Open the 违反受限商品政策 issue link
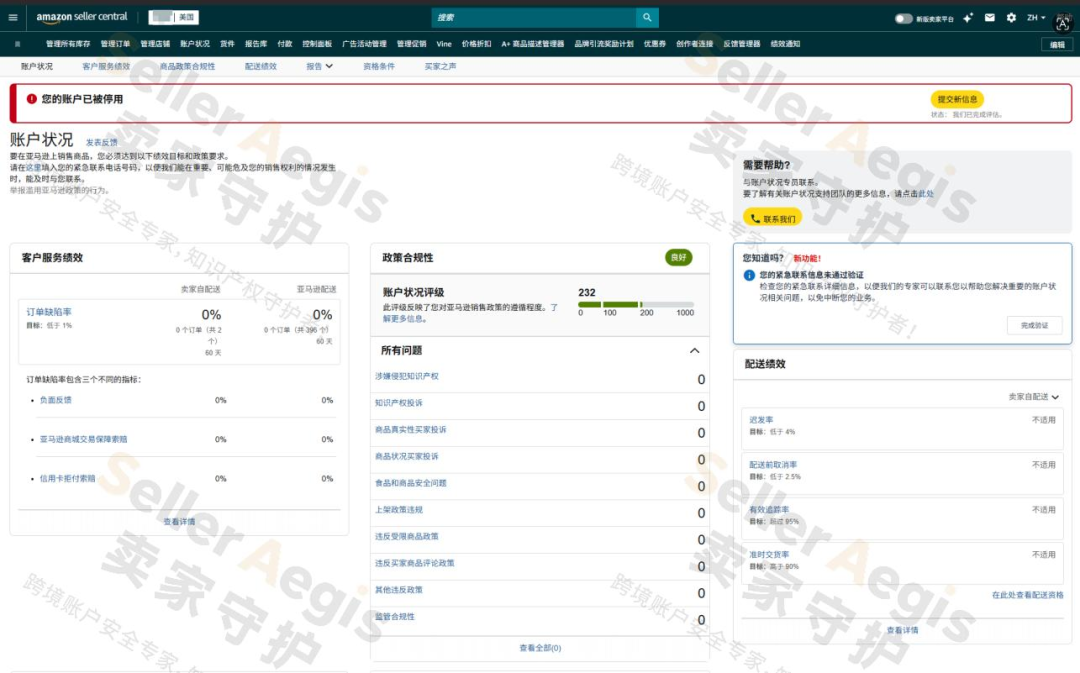 [x=406, y=537]
